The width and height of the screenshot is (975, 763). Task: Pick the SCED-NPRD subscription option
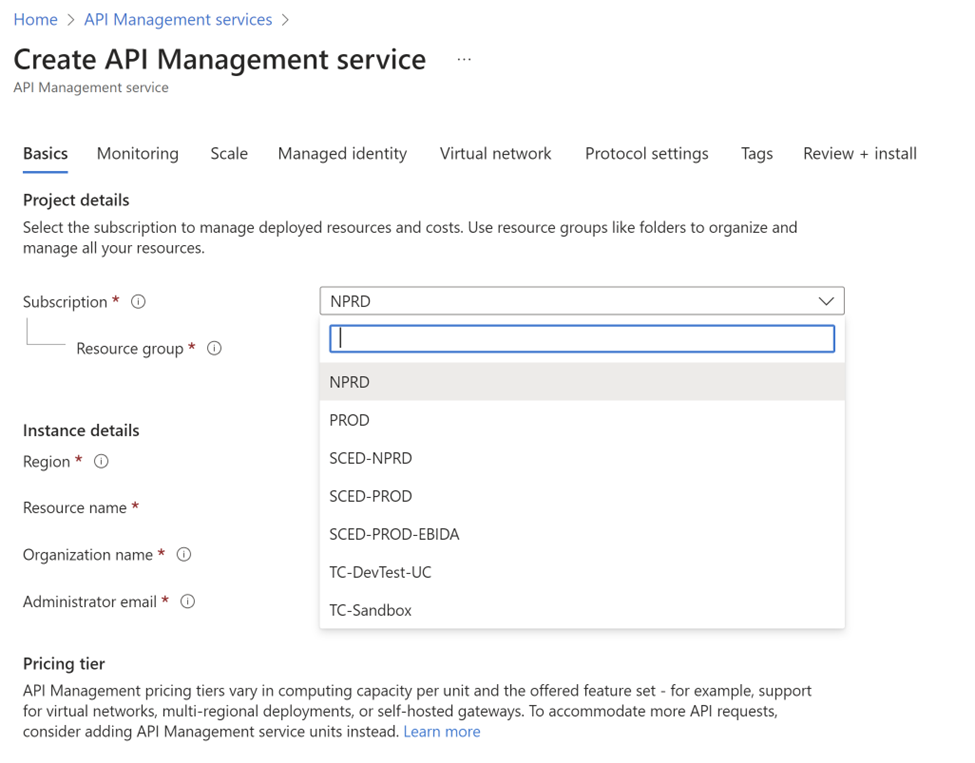coord(370,458)
